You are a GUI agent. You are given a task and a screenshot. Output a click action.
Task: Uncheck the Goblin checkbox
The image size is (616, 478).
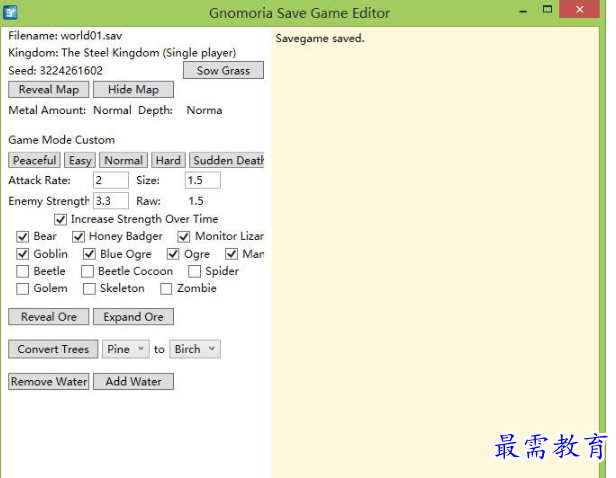(x=22, y=254)
